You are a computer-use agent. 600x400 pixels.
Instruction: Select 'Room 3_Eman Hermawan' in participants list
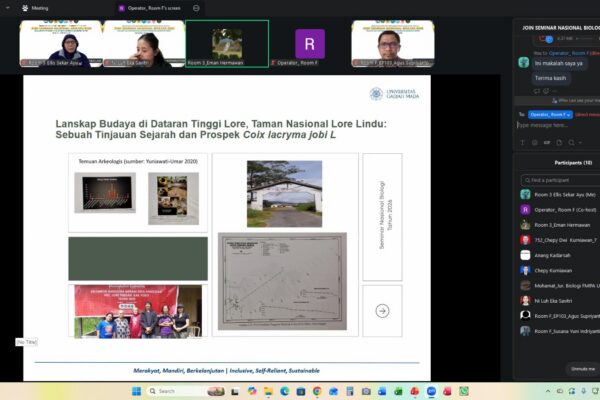pyautogui.click(x=559, y=225)
